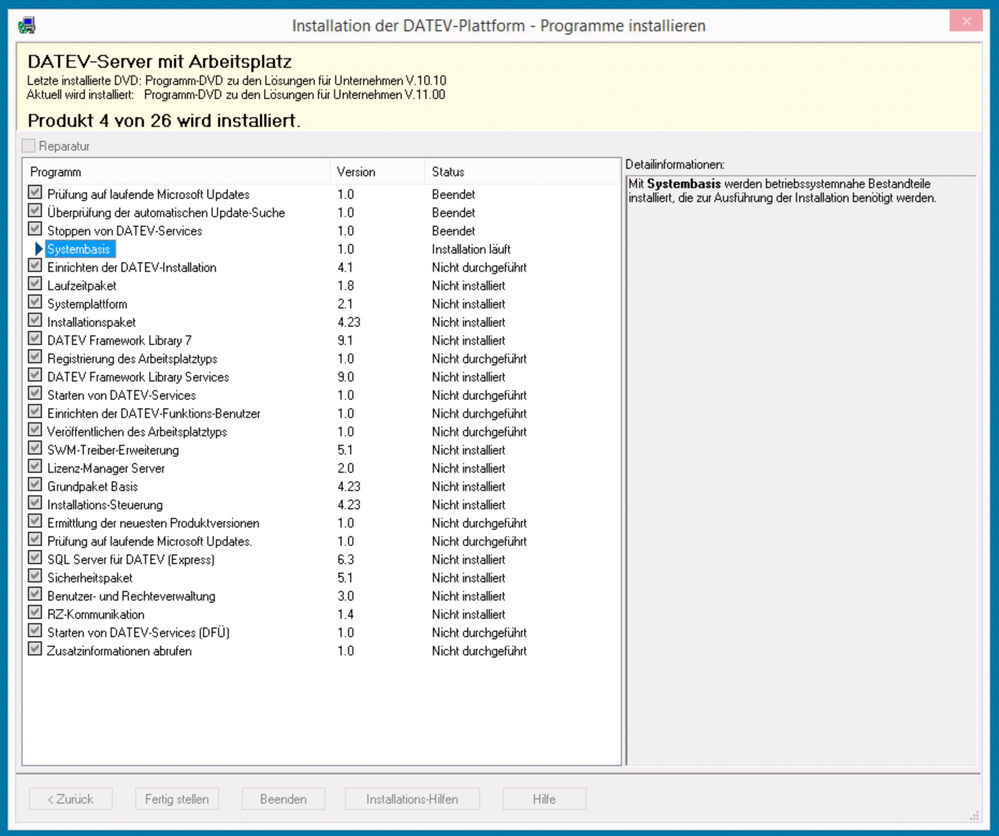
Task: Uncheck SQL Server für DATEV (Express)
Action: coord(36,559)
